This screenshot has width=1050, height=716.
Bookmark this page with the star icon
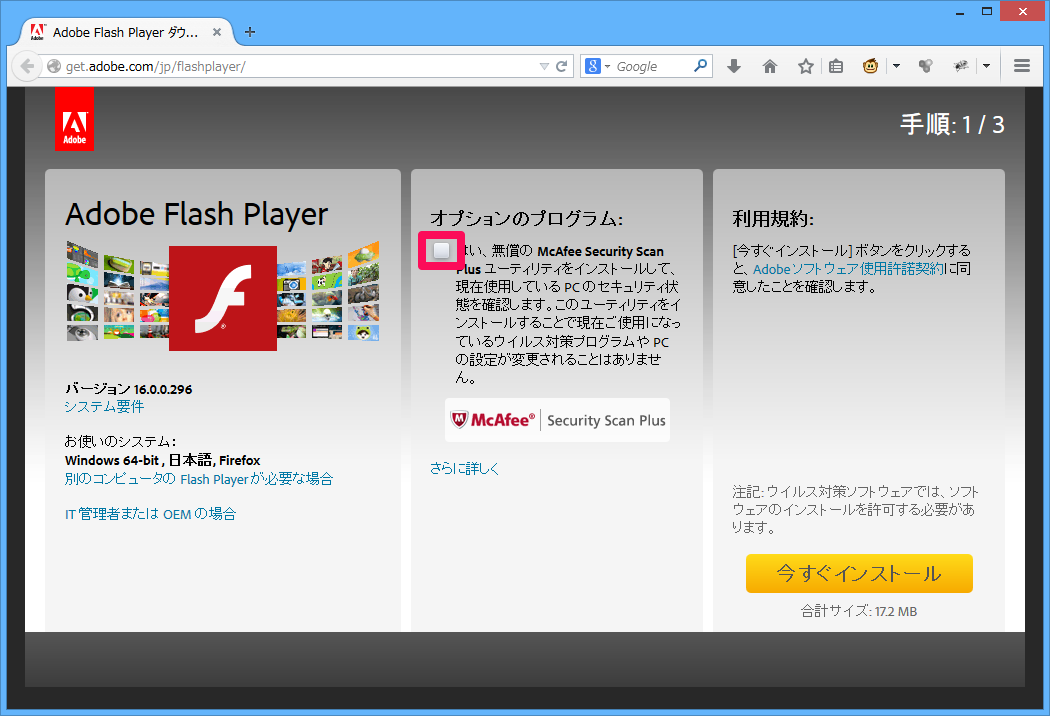click(x=805, y=67)
